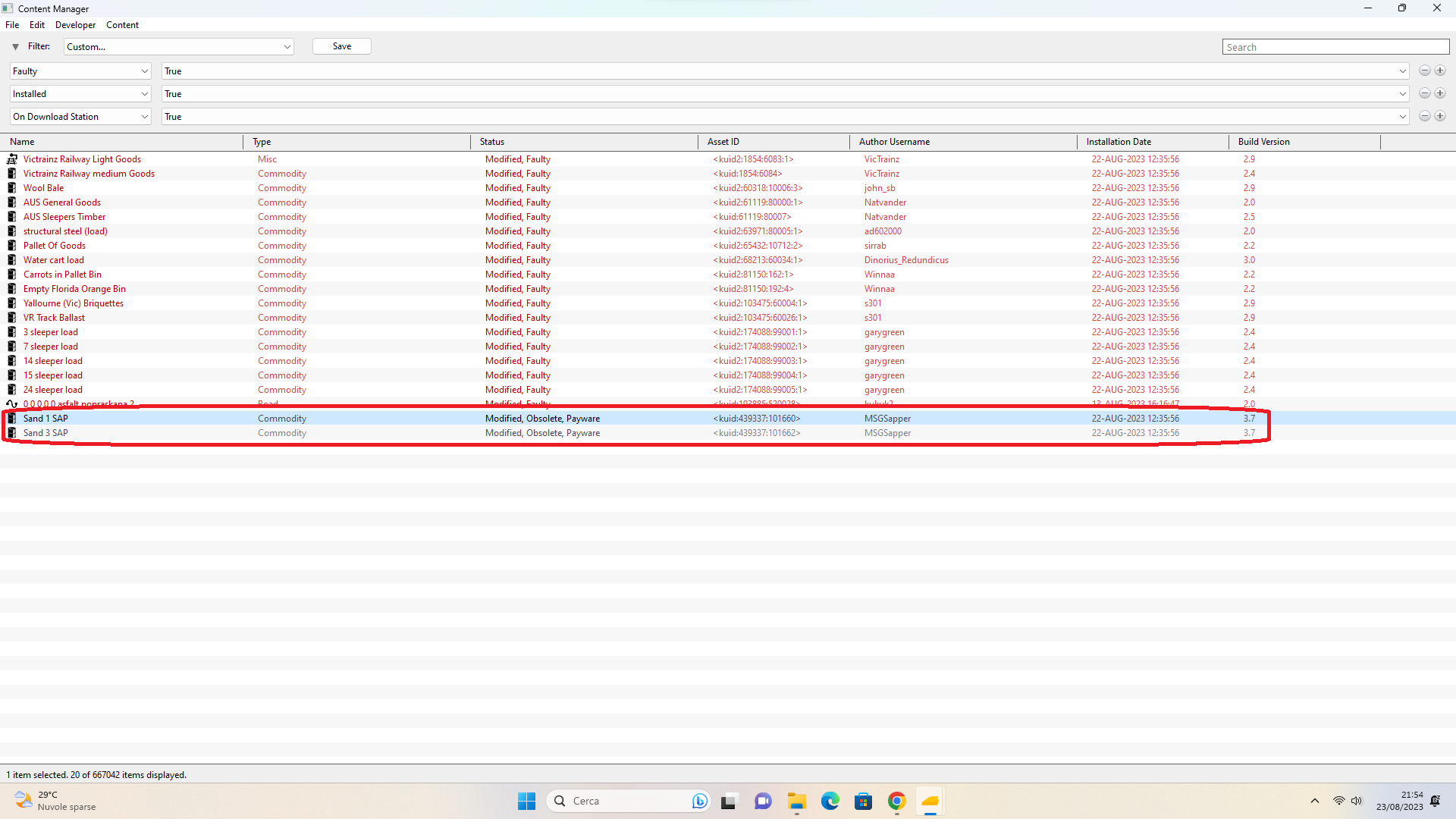Open the Edit menu
Image resolution: width=1456 pixels, height=819 pixels.
point(37,25)
